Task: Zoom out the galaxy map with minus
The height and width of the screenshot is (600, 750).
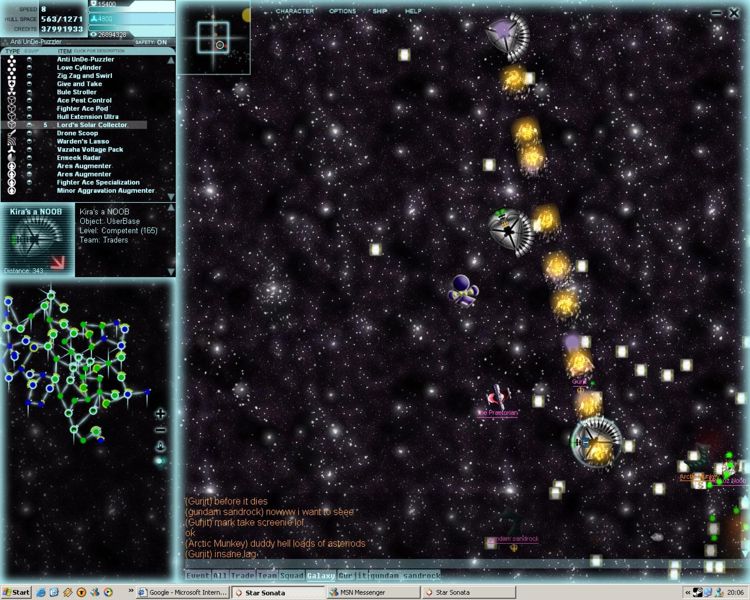Action: (x=160, y=430)
